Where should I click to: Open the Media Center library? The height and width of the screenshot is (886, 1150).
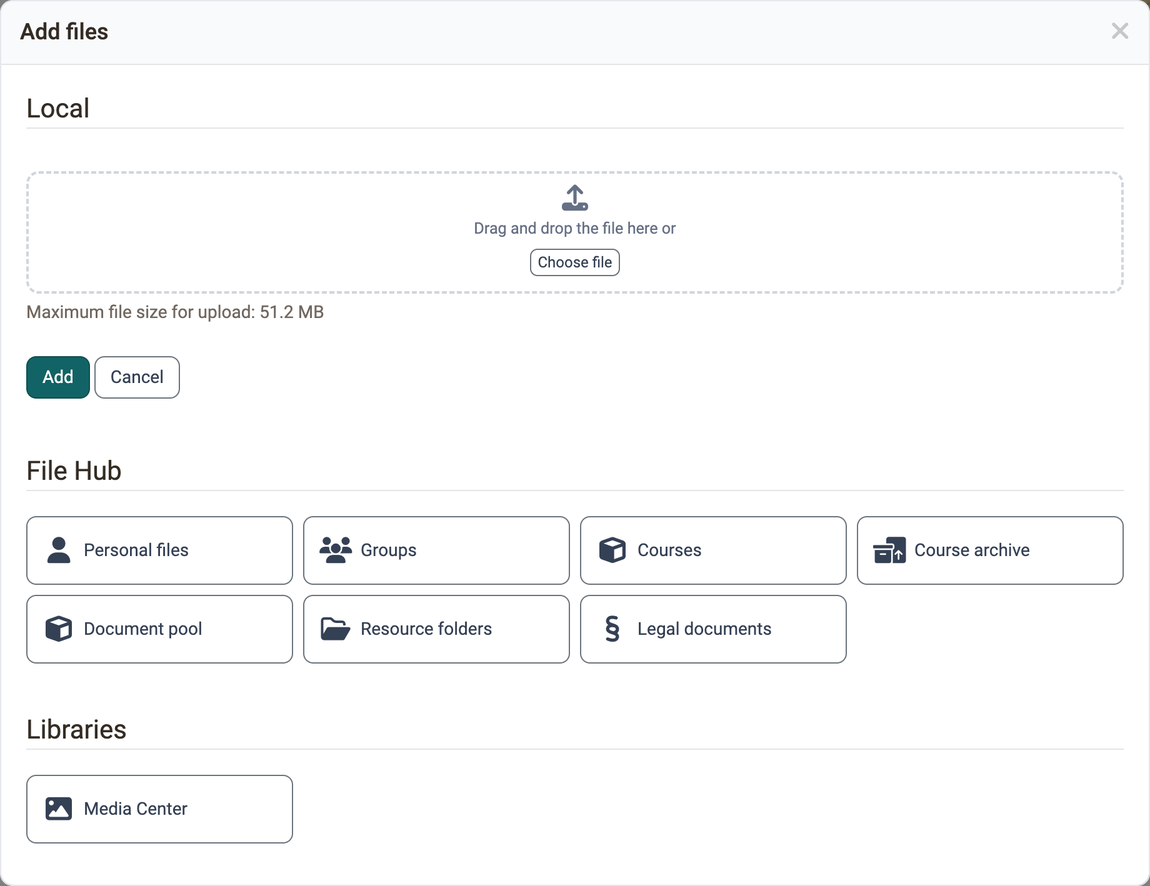click(159, 809)
